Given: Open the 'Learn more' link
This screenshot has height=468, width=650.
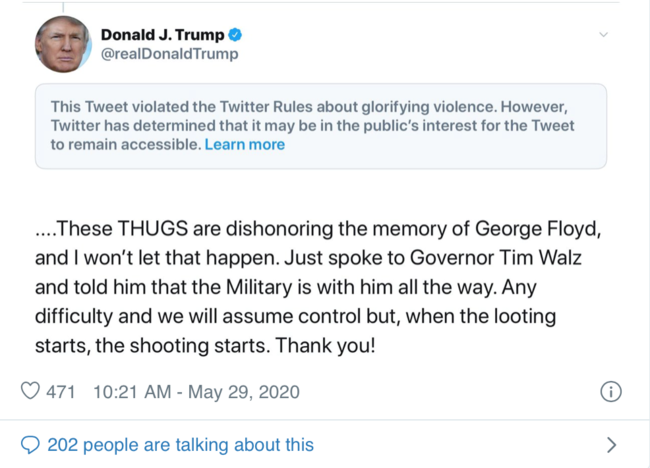Looking at the screenshot, I should [x=245, y=144].
